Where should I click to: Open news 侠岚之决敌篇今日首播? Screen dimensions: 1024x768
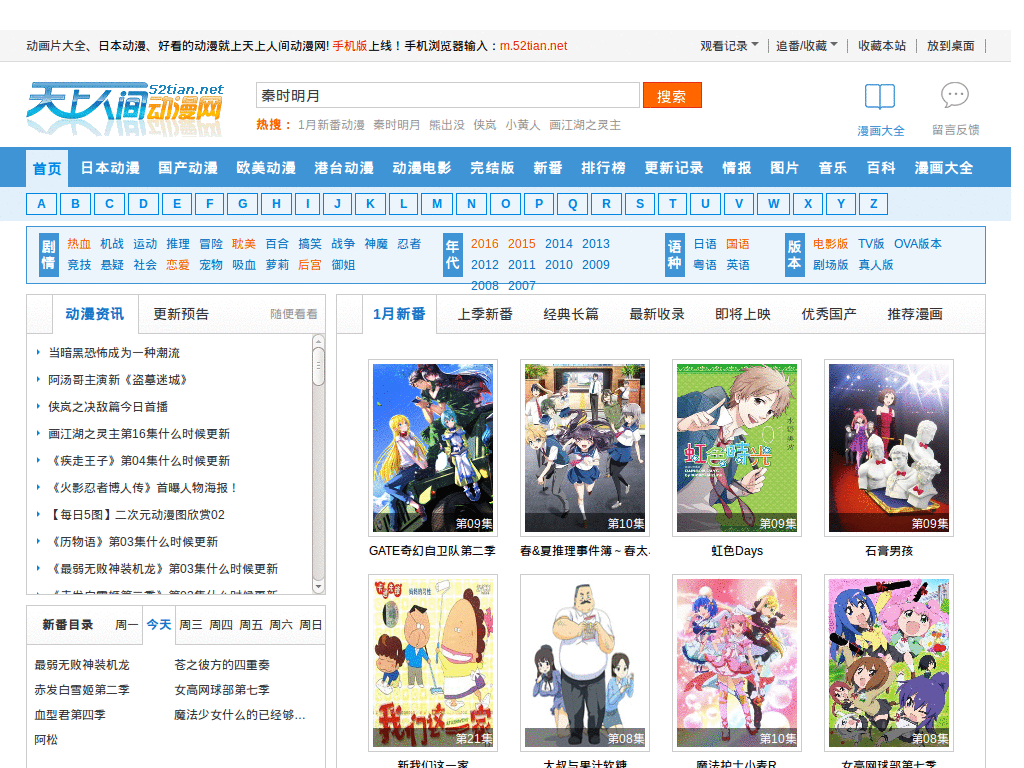click(108, 407)
